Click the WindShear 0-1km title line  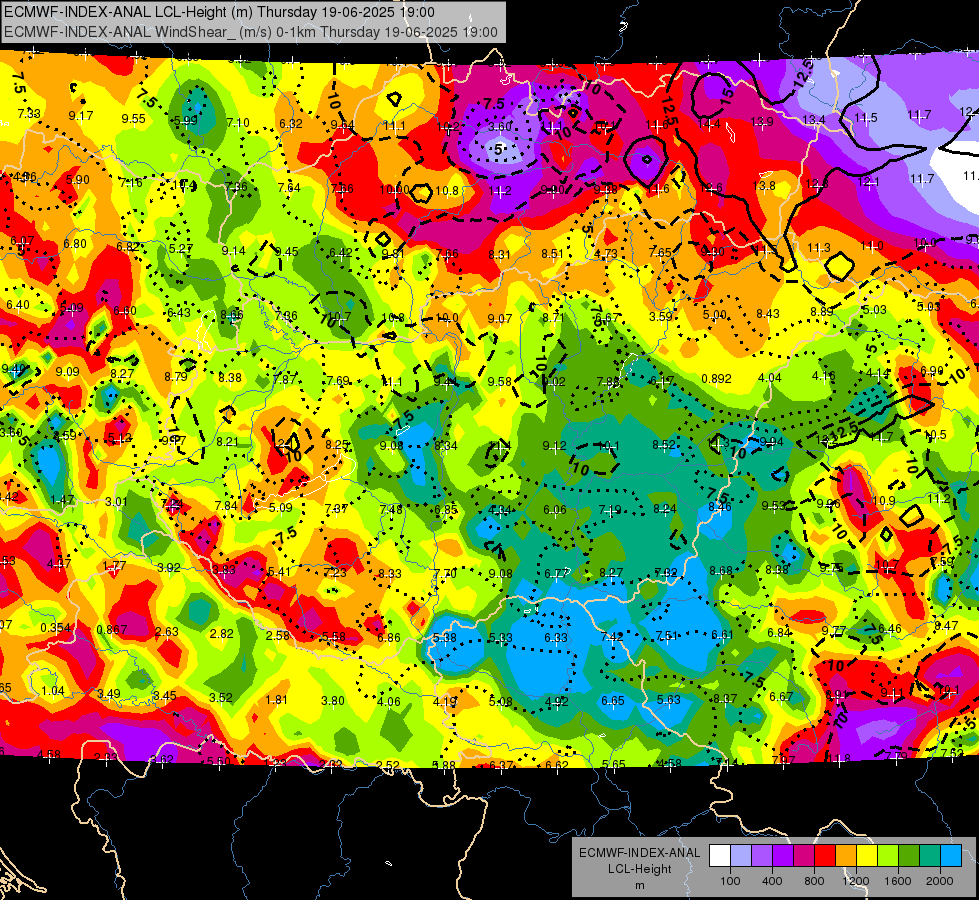coord(251,32)
